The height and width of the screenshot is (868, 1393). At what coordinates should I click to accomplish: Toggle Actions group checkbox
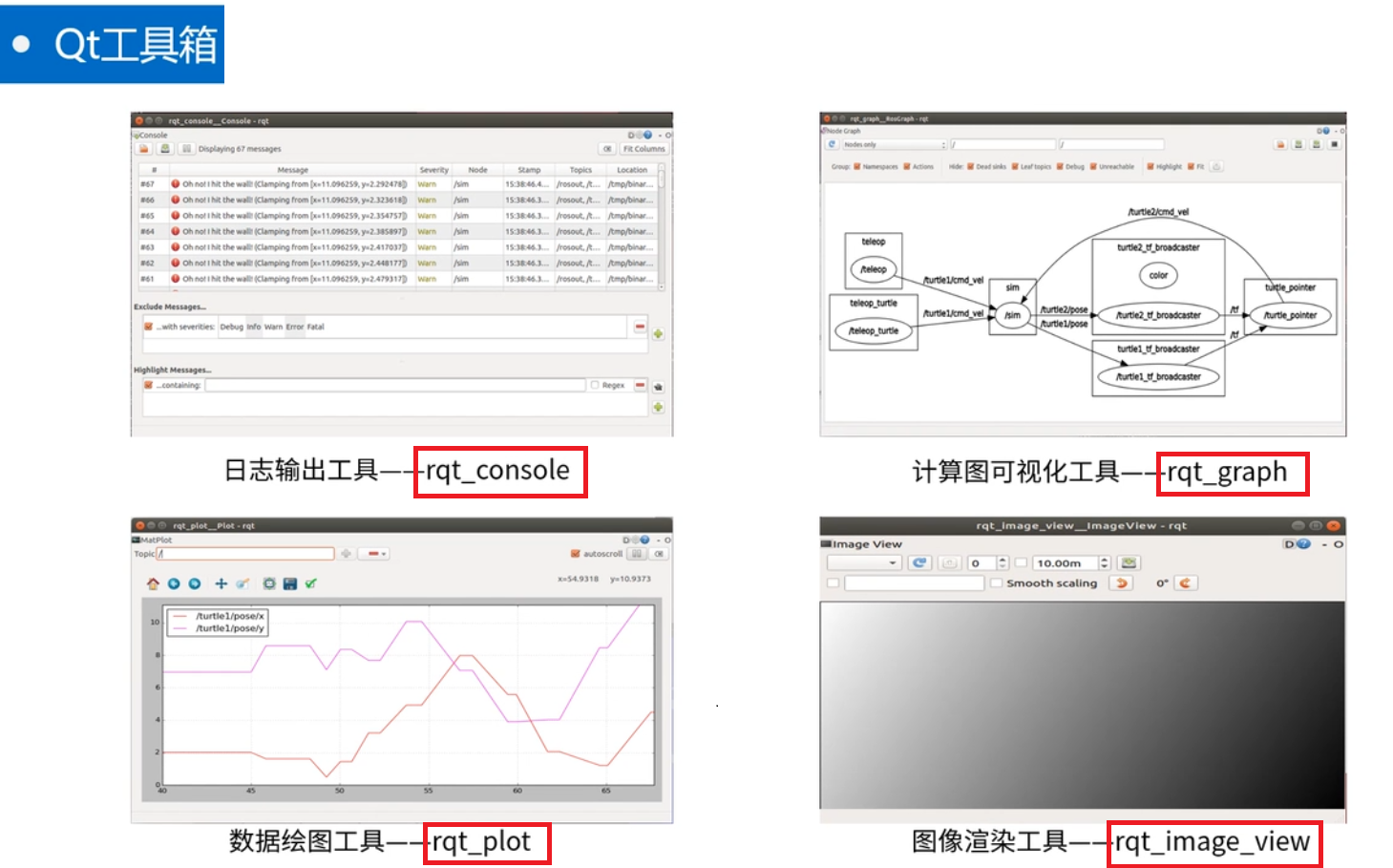pos(907,166)
